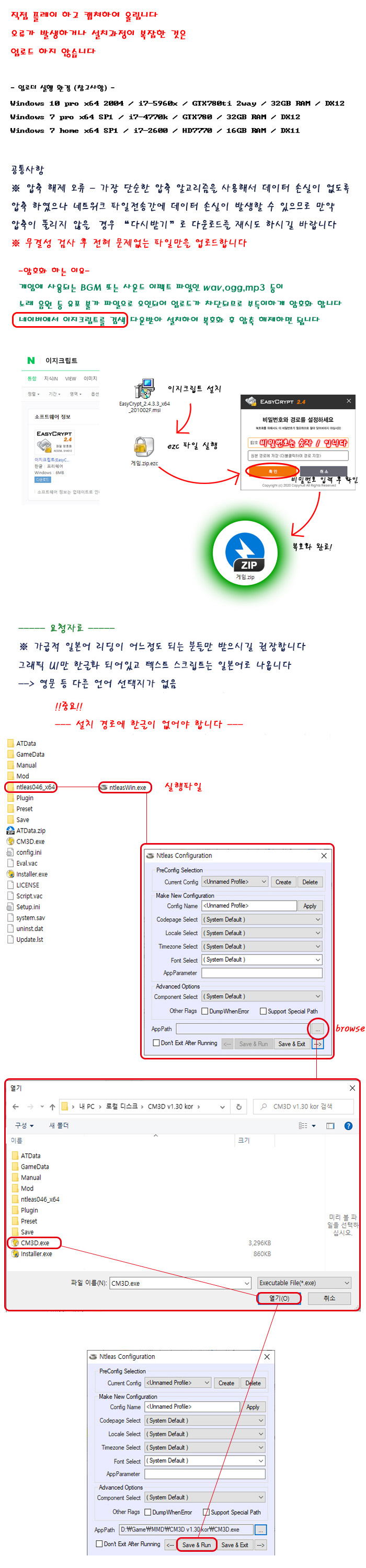The height and width of the screenshot is (1568, 366).
Task: Open the Executable File(*.exe) file type dropdown
Action: click(303, 1283)
